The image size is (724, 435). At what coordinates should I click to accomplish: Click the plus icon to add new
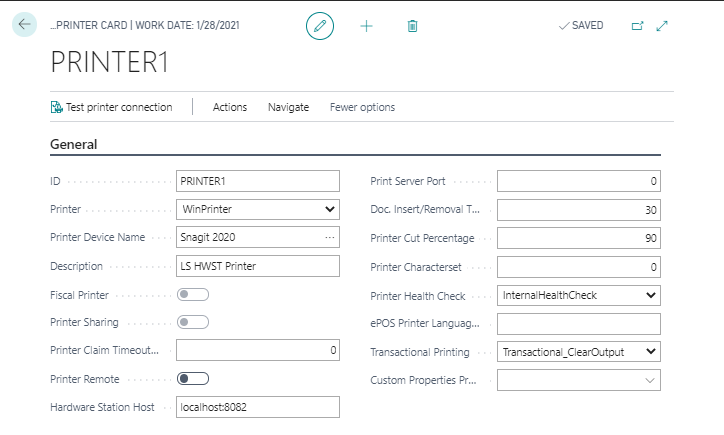click(366, 26)
